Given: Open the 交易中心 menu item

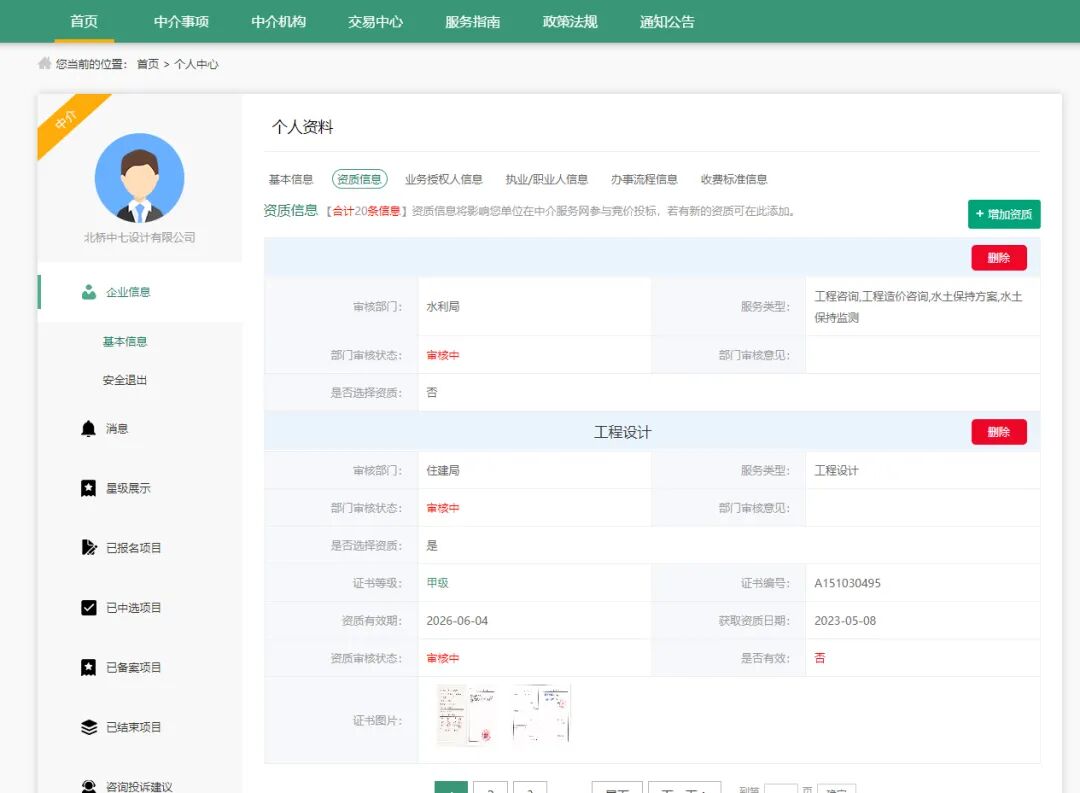Looking at the screenshot, I should (x=375, y=22).
